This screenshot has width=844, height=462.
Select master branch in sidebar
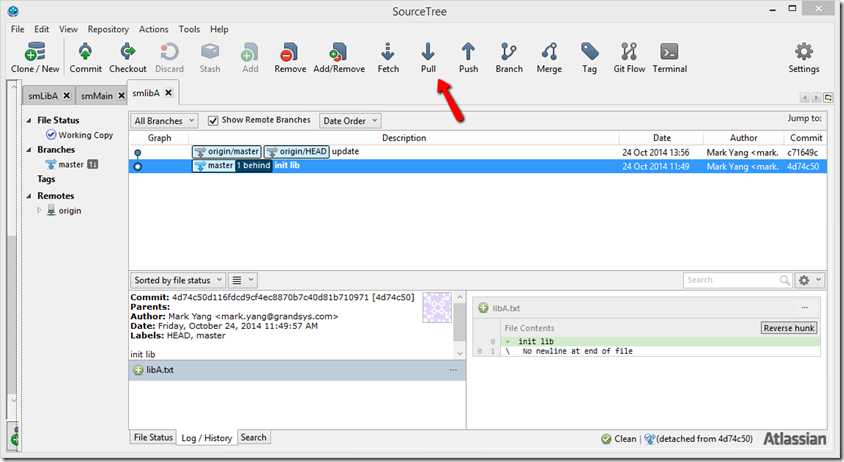pos(71,164)
